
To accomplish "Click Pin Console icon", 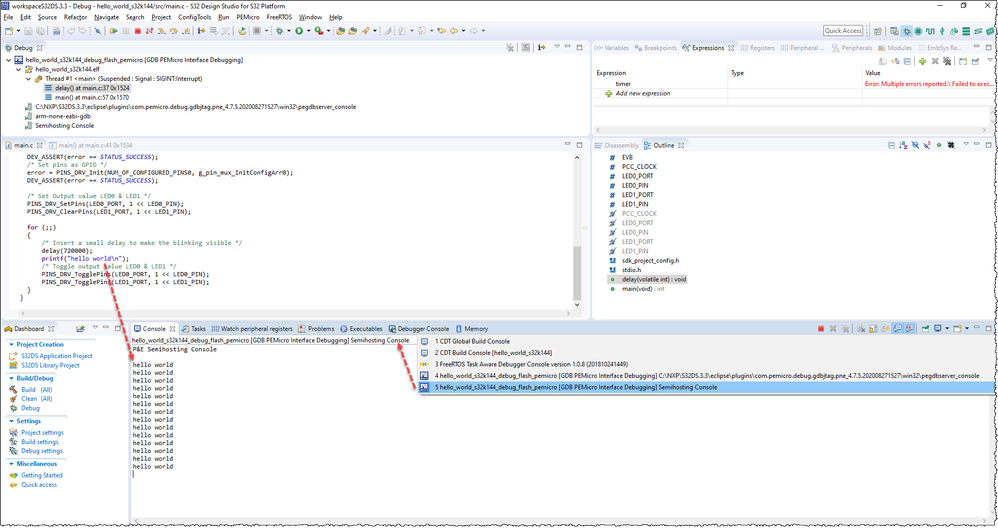I will (925, 329).
